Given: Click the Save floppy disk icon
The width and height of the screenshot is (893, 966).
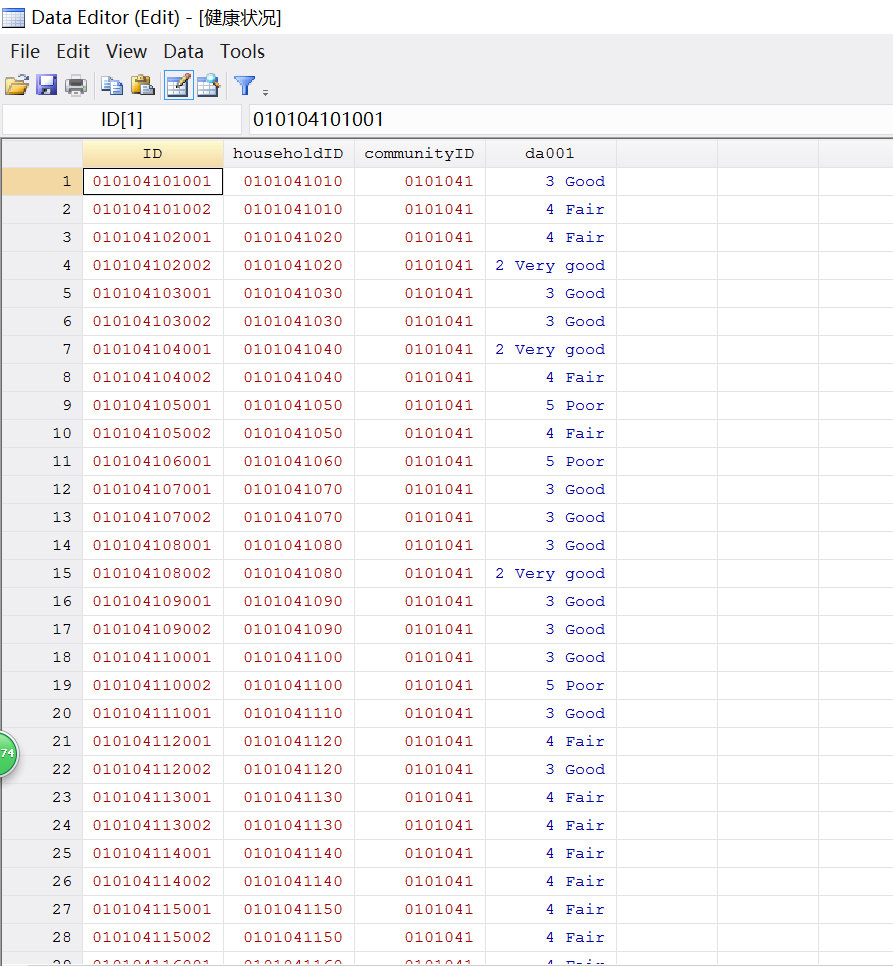Looking at the screenshot, I should coord(46,86).
